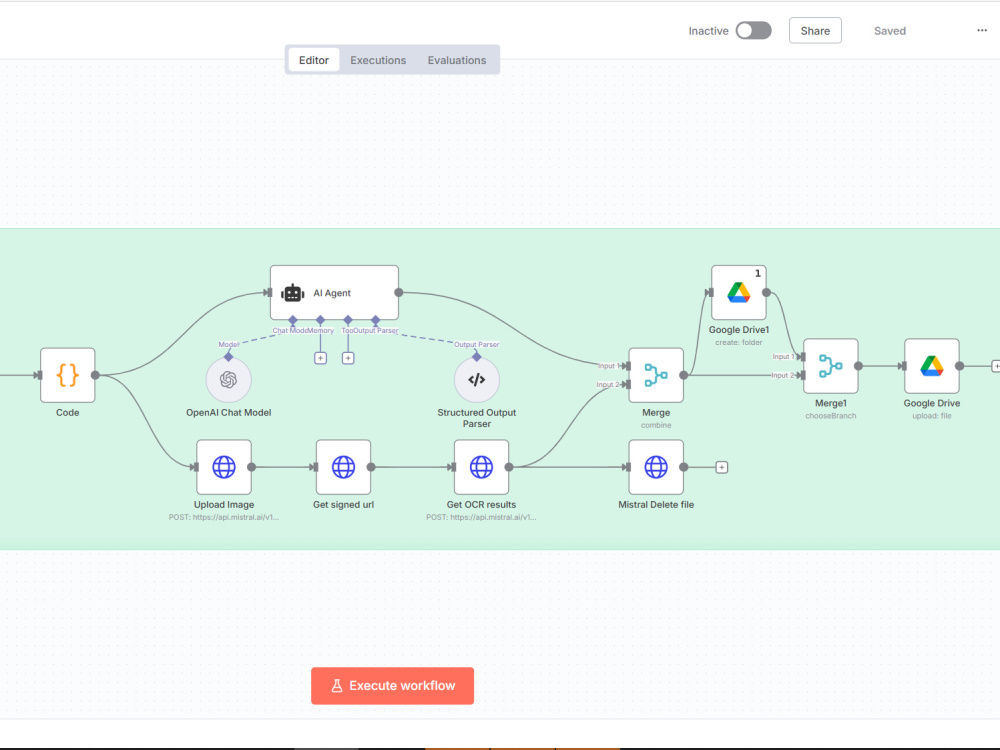1000x750 pixels.
Task: Open the Structured Output Parser node
Action: [x=476, y=380]
